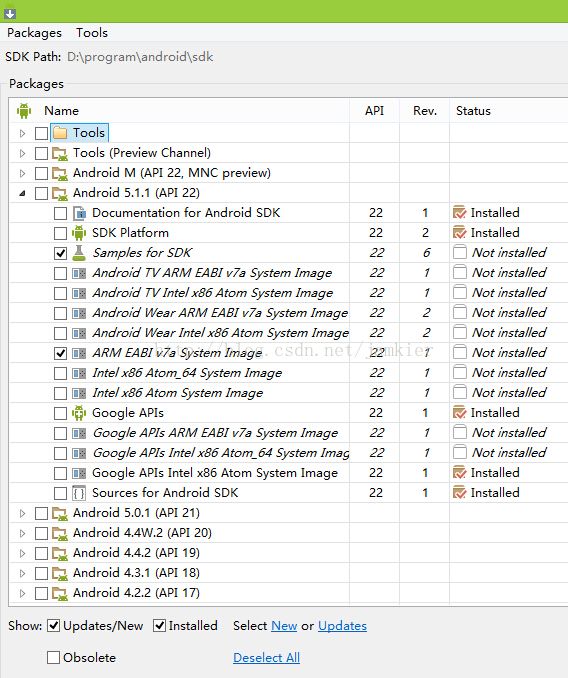Image resolution: width=568 pixels, height=678 pixels.
Task: Click the Installed status icon for Documentation
Action: click(460, 213)
